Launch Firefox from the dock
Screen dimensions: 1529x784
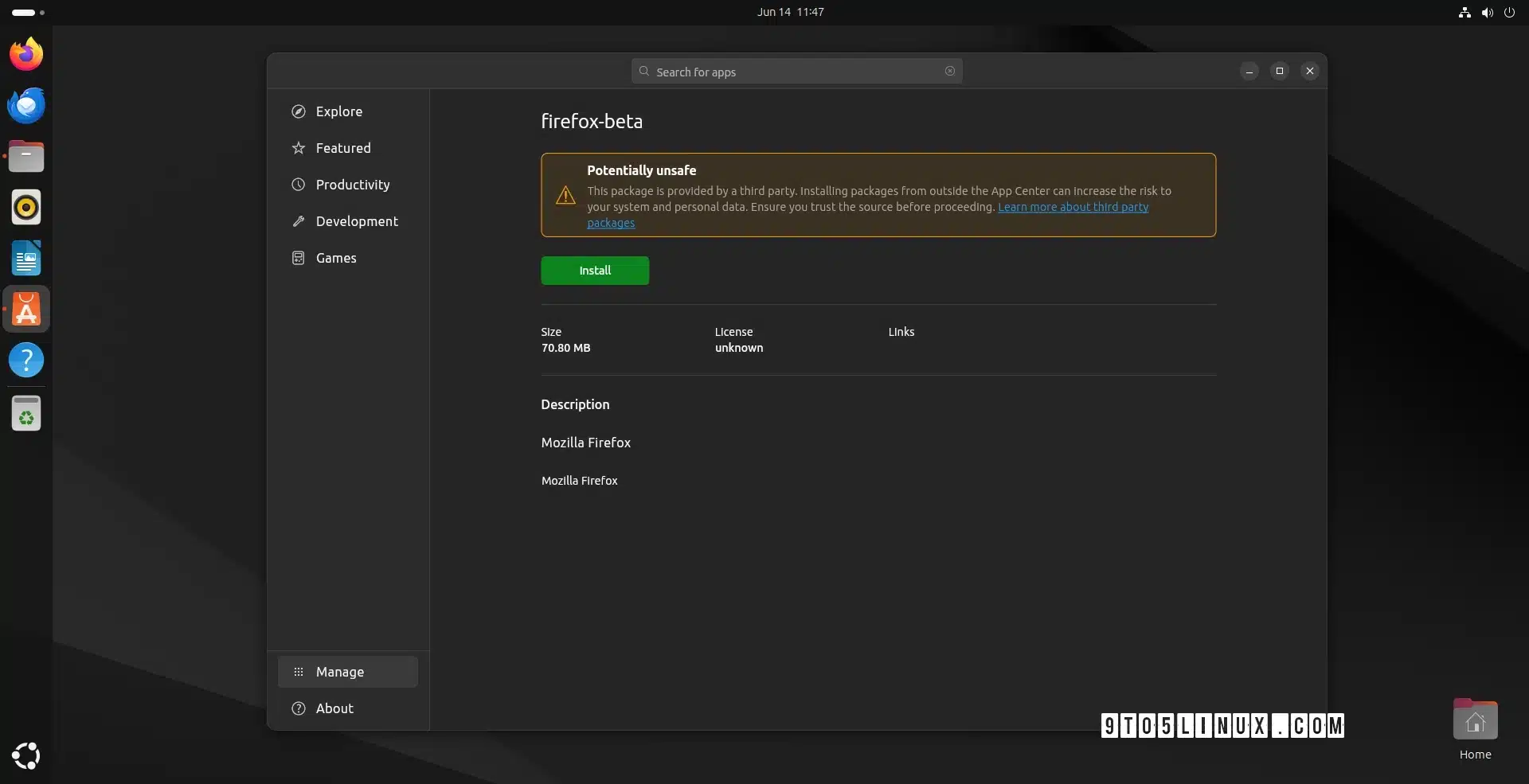(x=26, y=54)
